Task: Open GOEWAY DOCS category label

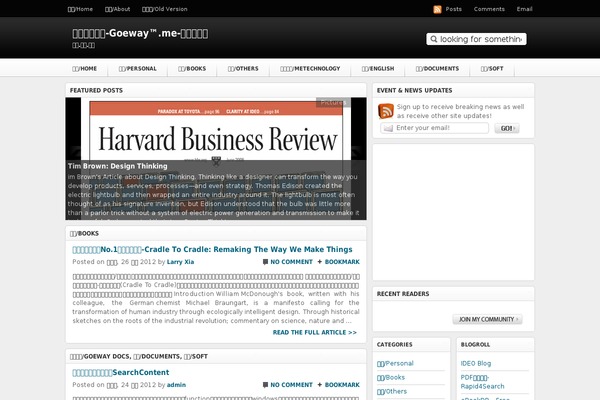Action: tap(100, 356)
